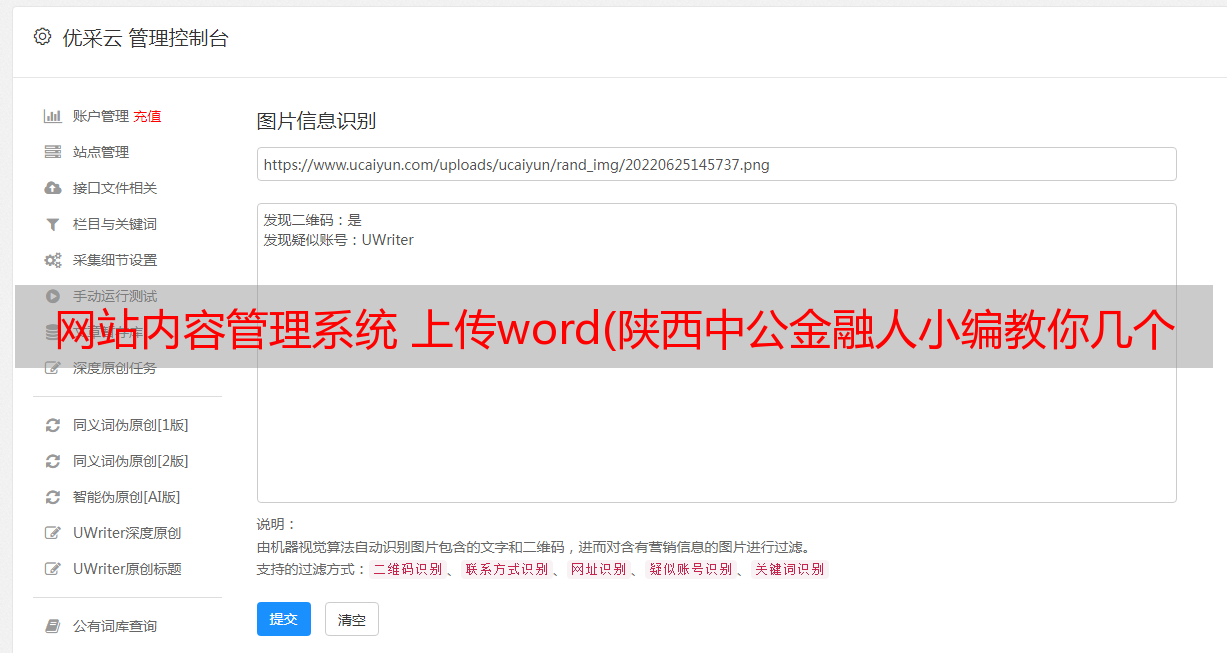The image size is (1227, 653).
Task: Click the 发现疑似账号：UWriter result line
Action: coord(338,240)
